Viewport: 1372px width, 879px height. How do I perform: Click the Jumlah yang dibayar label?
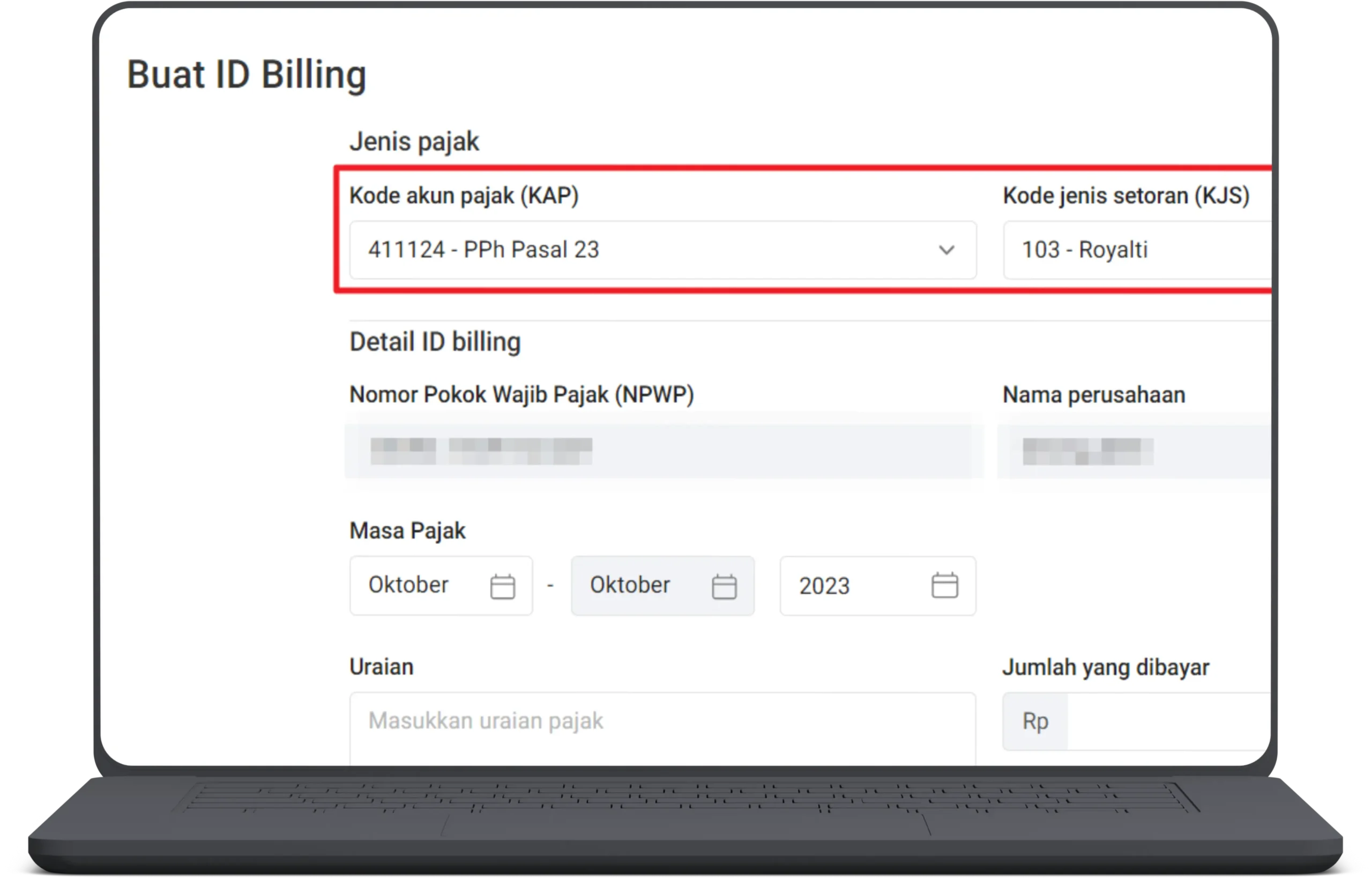(1106, 667)
